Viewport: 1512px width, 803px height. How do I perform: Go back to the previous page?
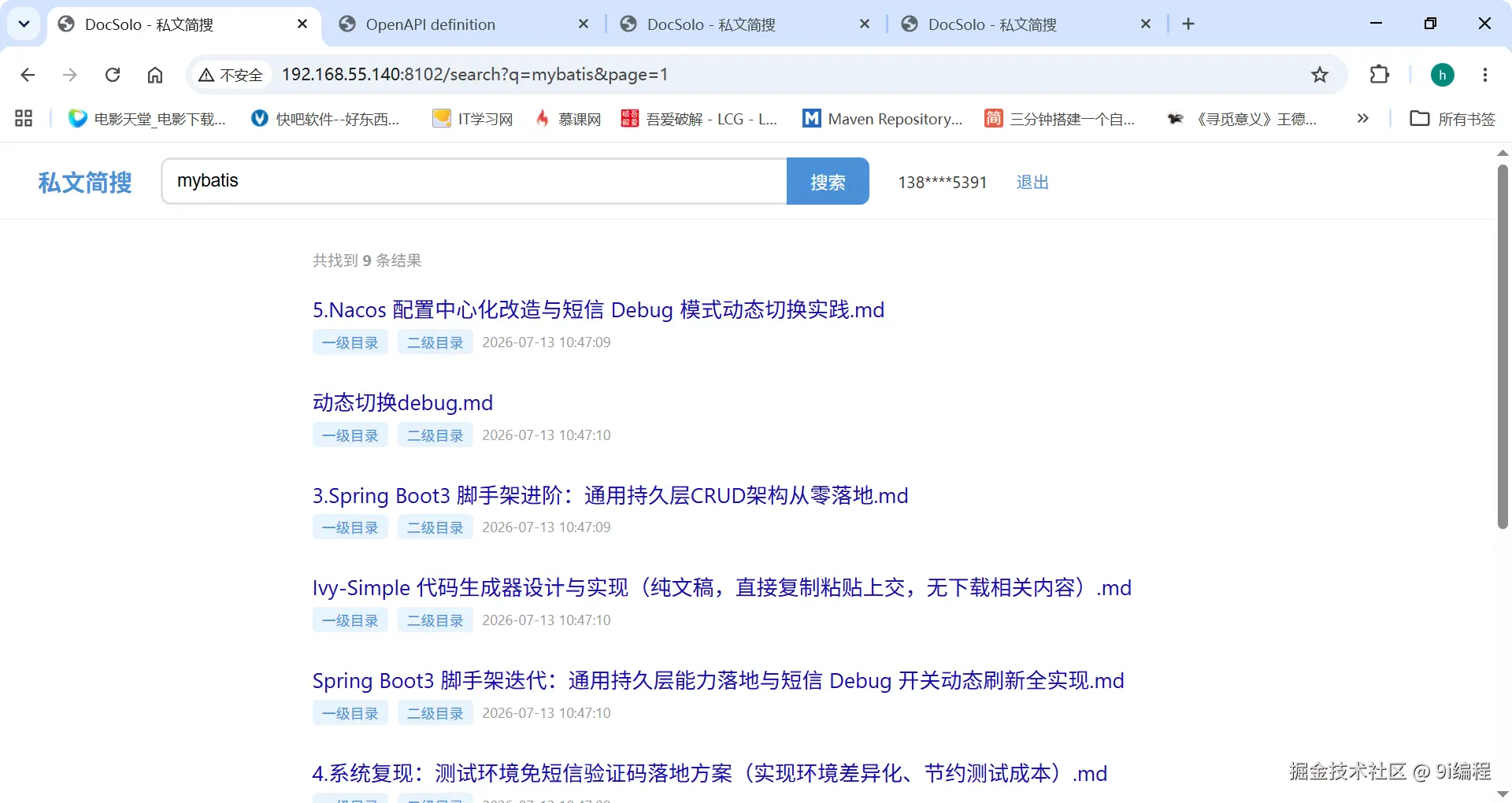(28, 75)
